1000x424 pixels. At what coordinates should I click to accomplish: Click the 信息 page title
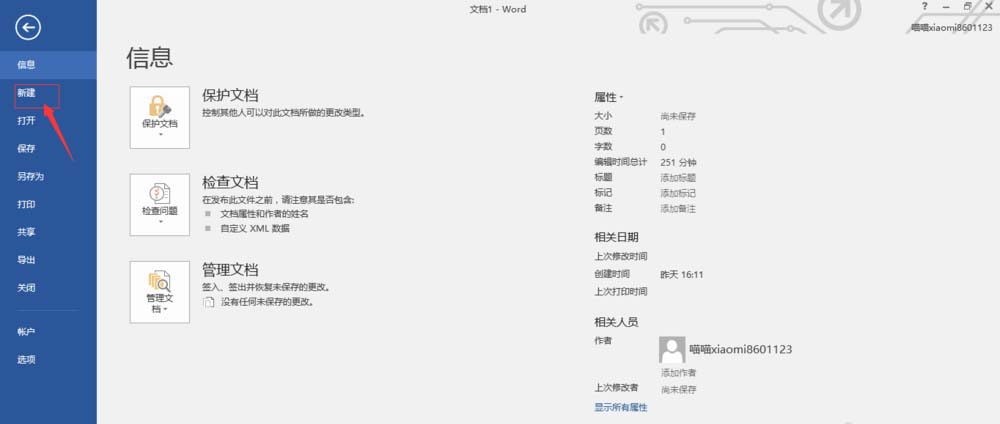[x=150, y=57]
